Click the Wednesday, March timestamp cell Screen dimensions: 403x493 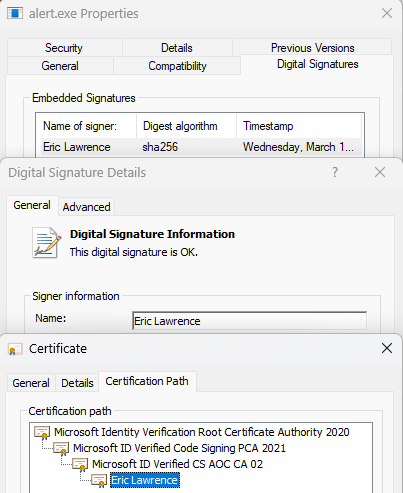click(298, 147)
